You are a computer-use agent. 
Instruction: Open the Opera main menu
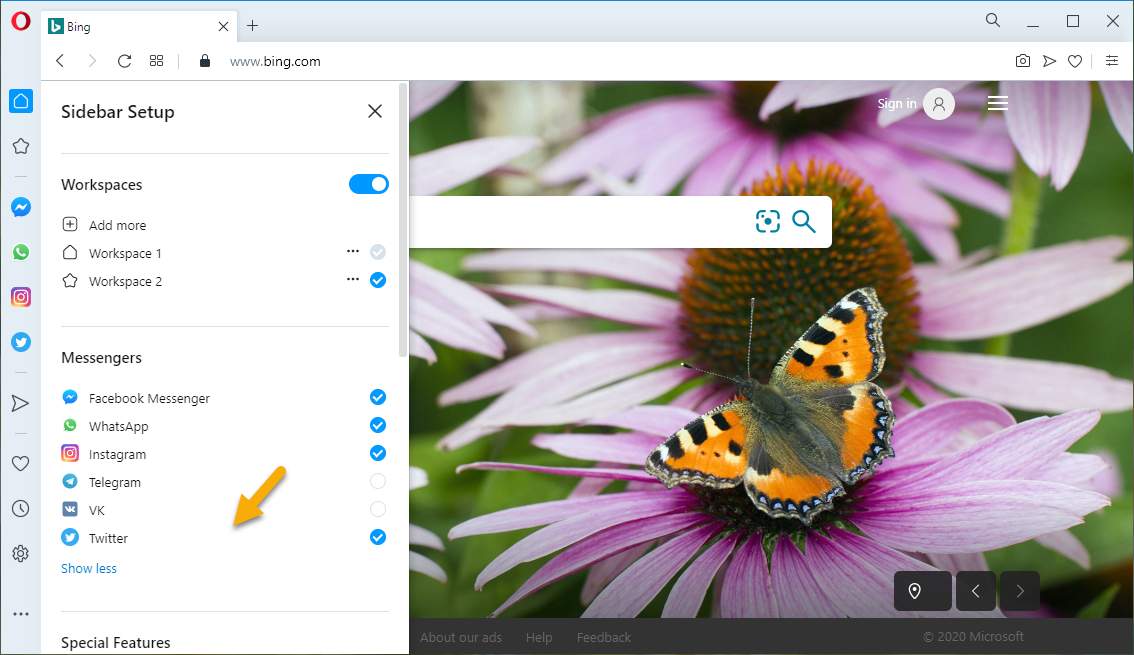coord(20,21)
